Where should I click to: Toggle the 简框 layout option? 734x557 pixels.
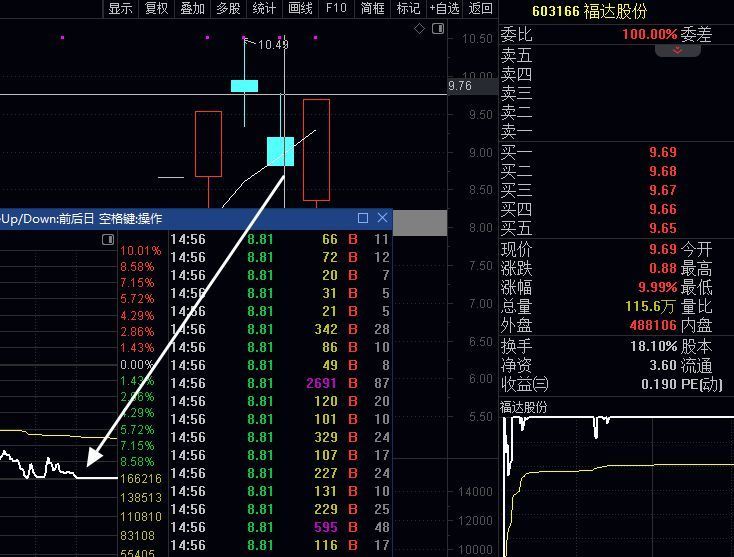click(x=372, y=8)
